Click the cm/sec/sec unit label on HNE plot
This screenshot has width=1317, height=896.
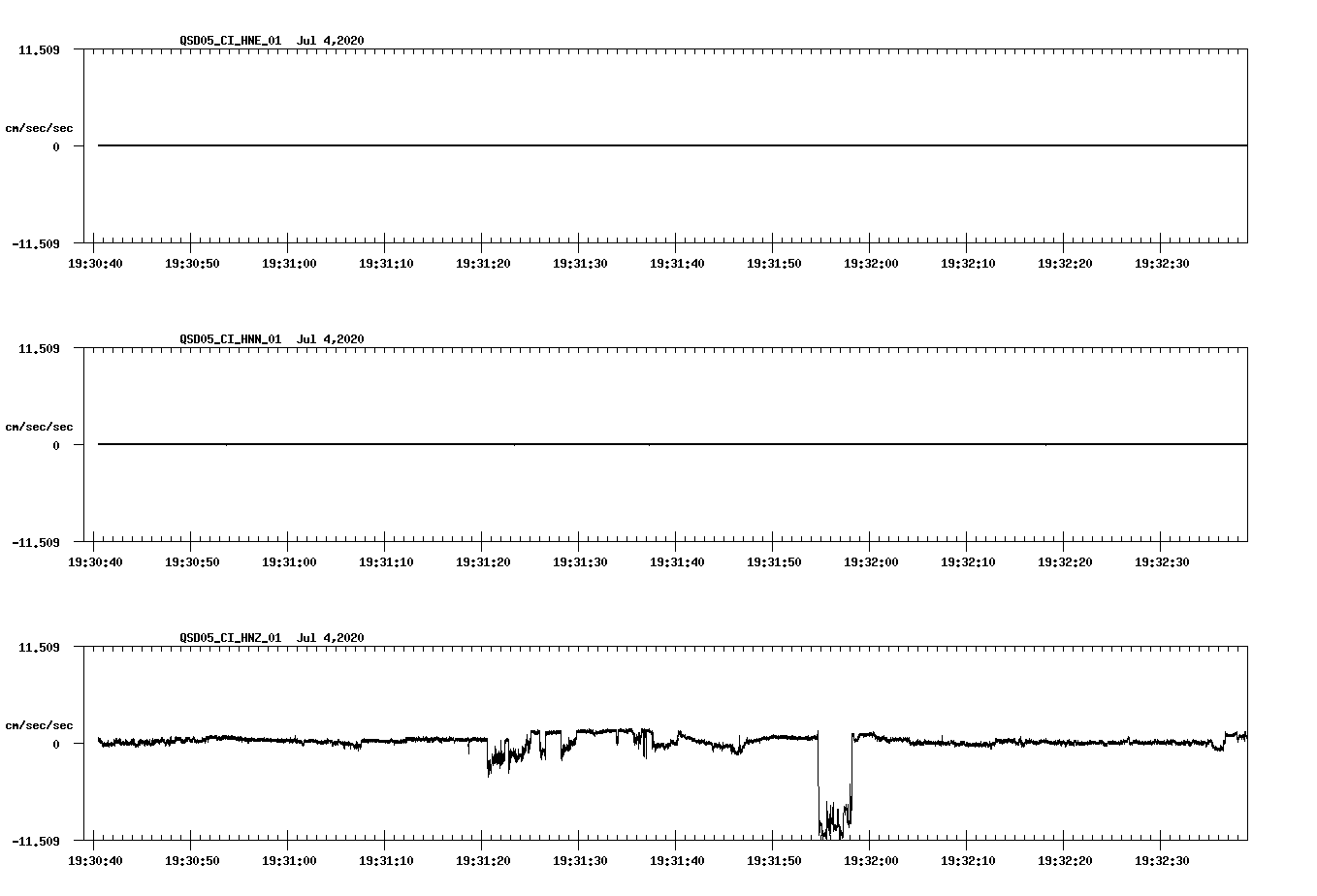coord(39,128)
